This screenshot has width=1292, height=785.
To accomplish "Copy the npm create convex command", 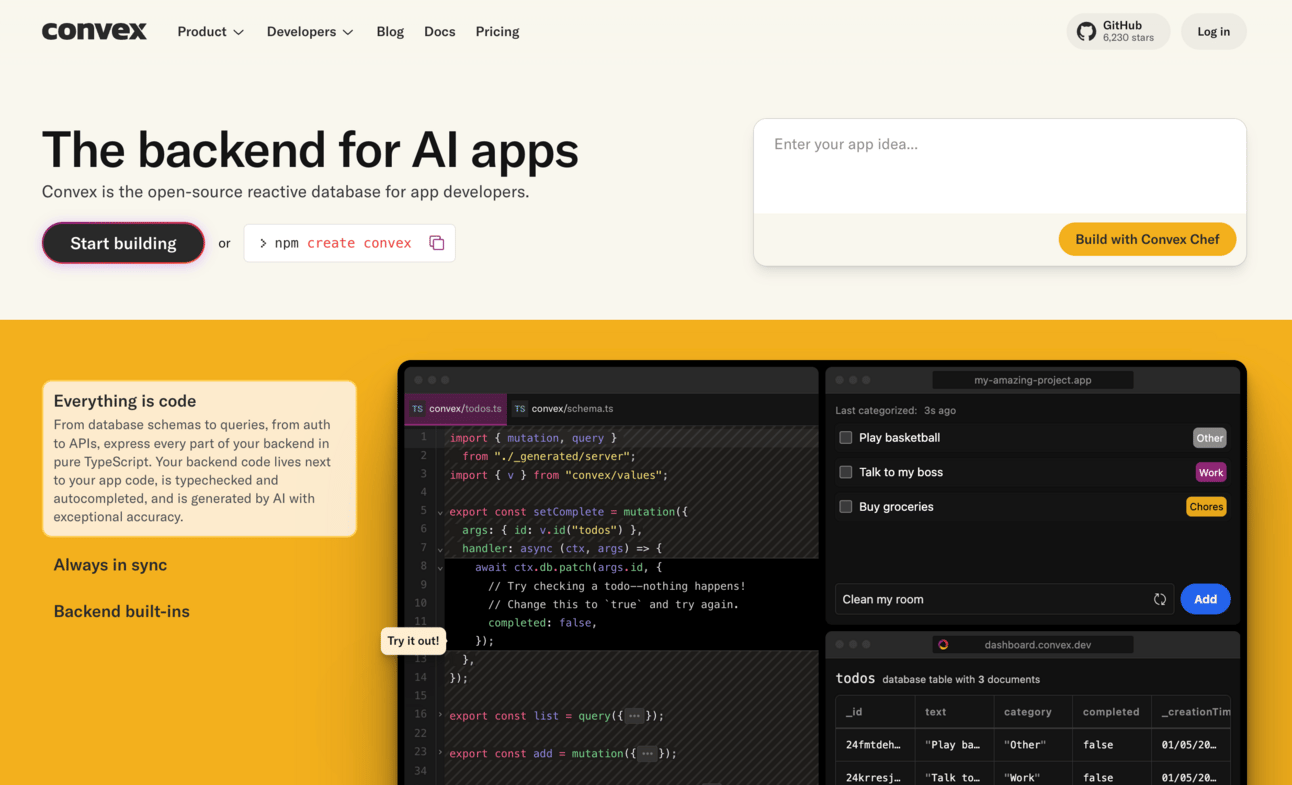I will pyautogui.click(x=437, y=243).
